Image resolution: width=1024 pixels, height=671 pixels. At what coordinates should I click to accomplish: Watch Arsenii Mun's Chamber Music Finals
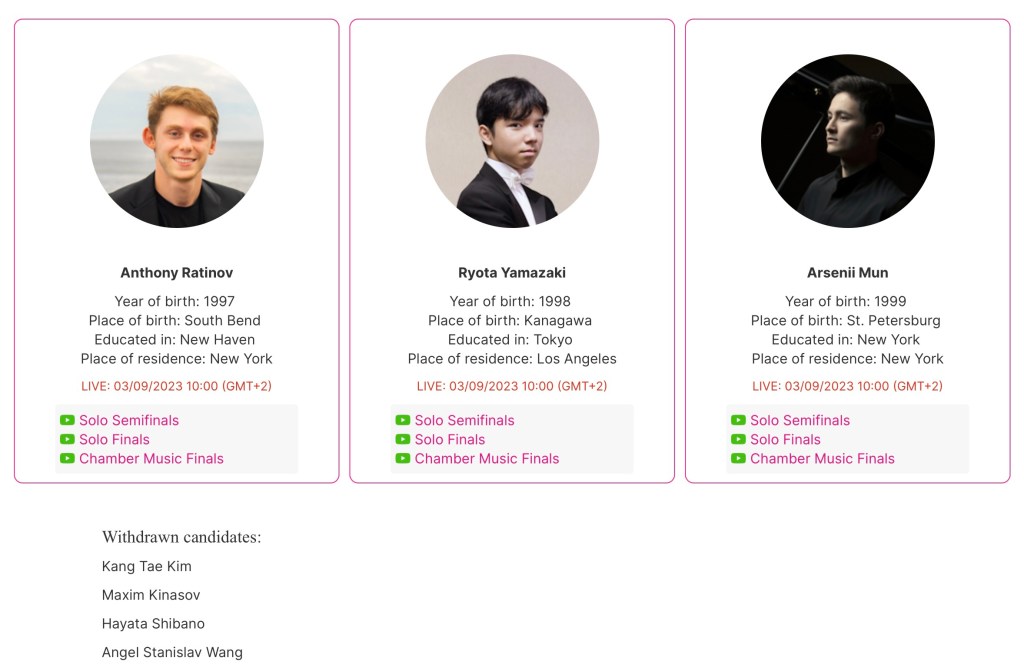[x=822, y=459]
